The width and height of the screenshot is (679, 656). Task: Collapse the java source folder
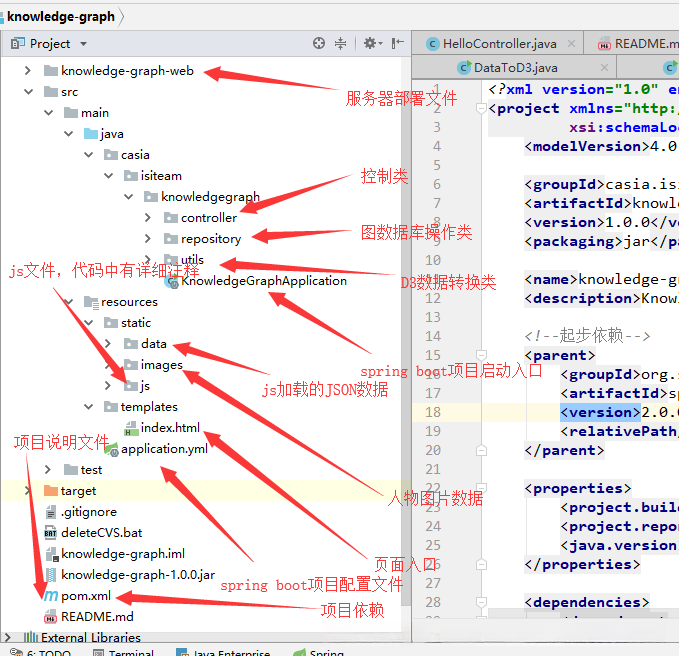[x=68, y=134]
